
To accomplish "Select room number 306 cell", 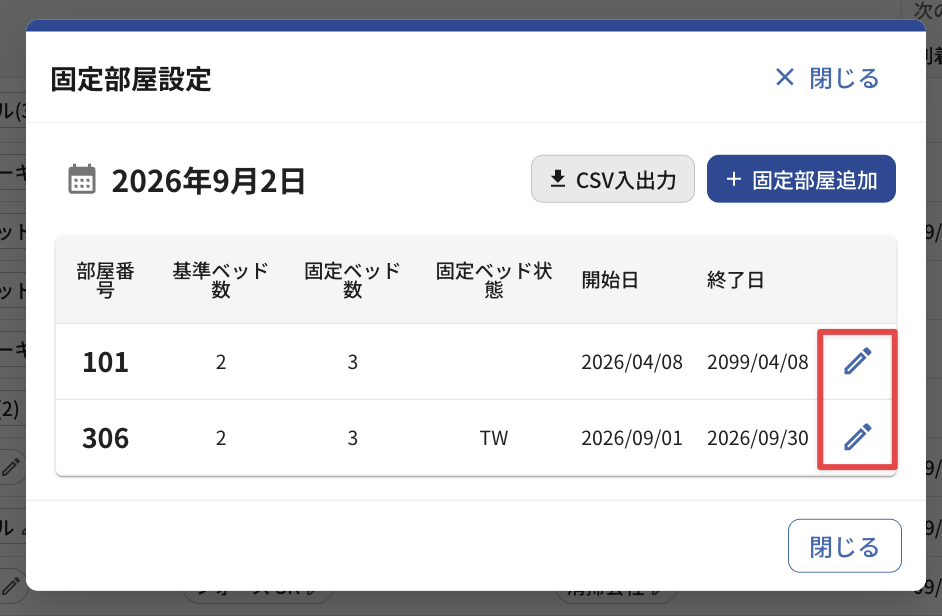I will click(x=105, y=438).
